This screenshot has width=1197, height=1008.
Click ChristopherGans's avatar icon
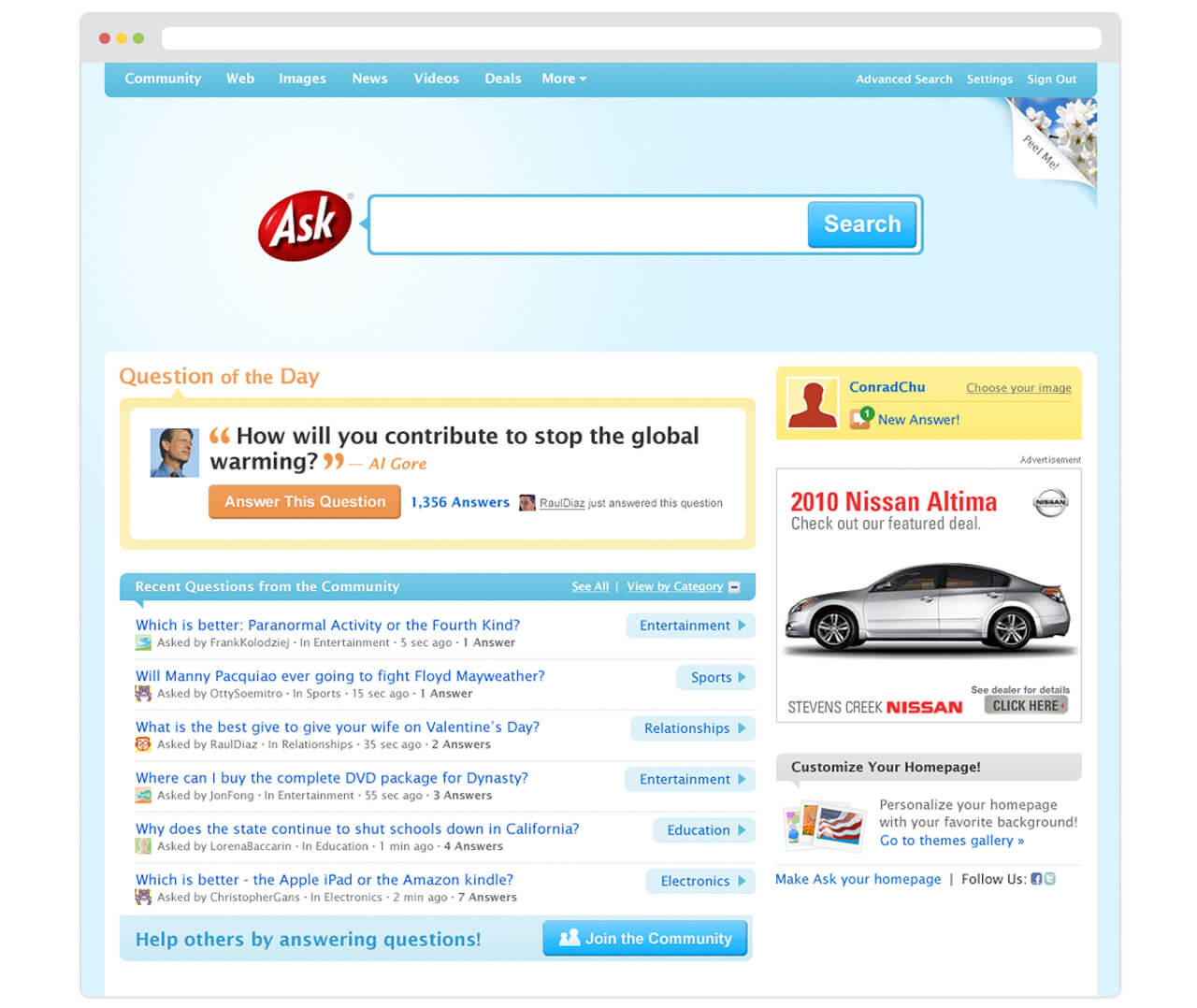(143, 897)
